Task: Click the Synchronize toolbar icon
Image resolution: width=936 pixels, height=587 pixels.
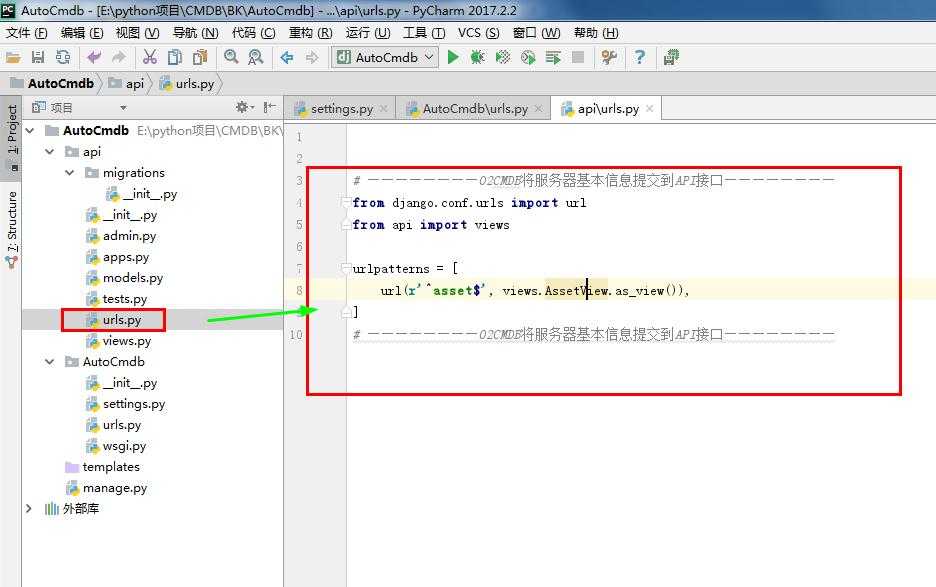Action: click(x=63, y=57)
